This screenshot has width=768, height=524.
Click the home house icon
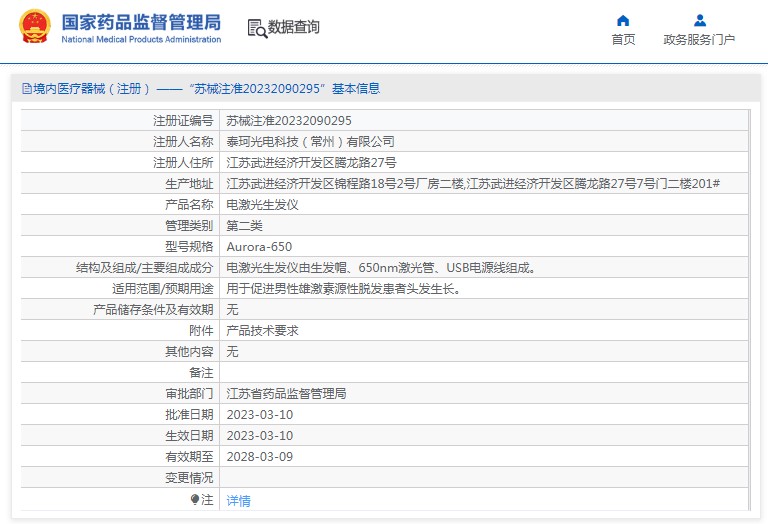(623, 20)
